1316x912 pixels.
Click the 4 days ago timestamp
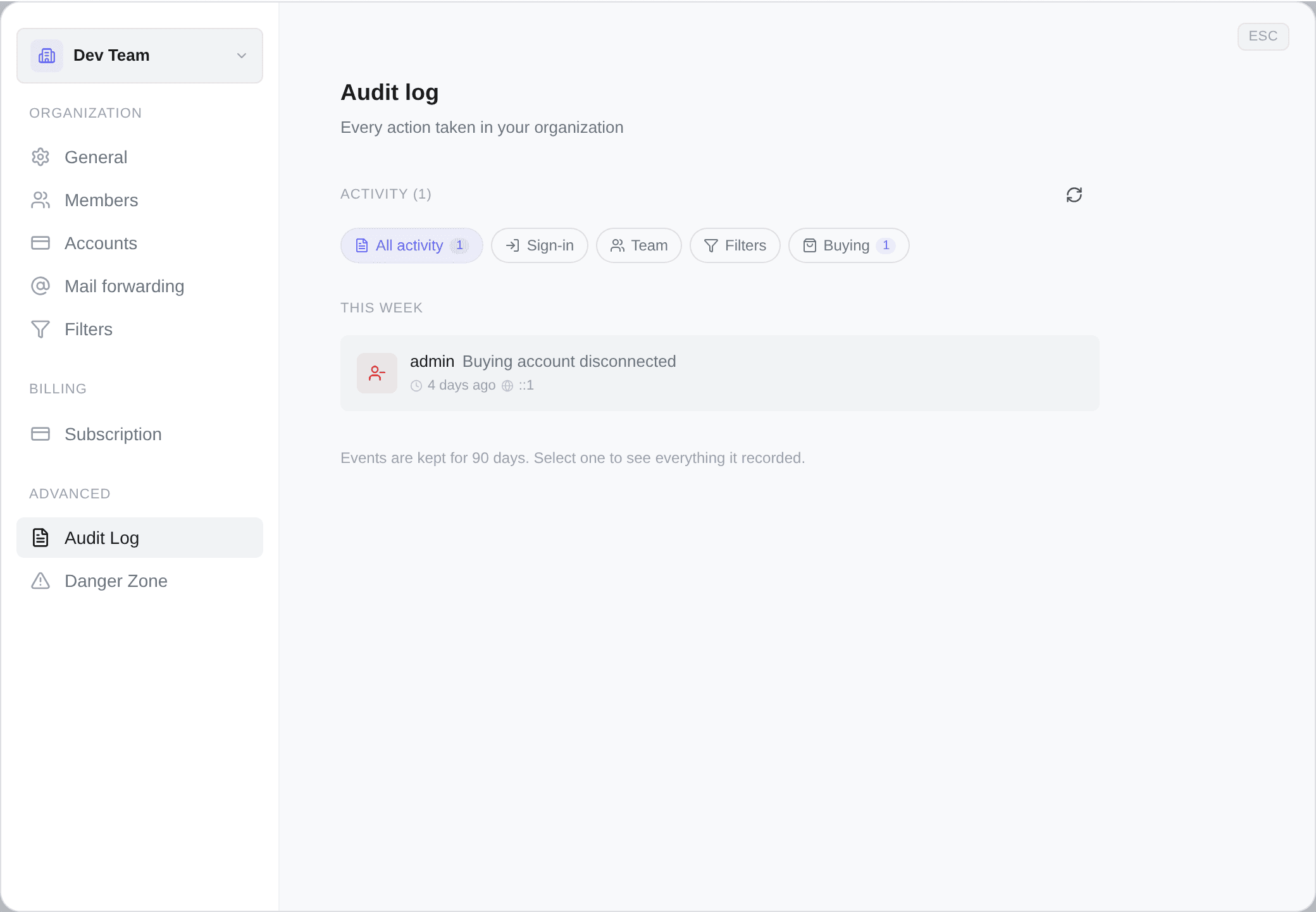(x=461, y=385)
